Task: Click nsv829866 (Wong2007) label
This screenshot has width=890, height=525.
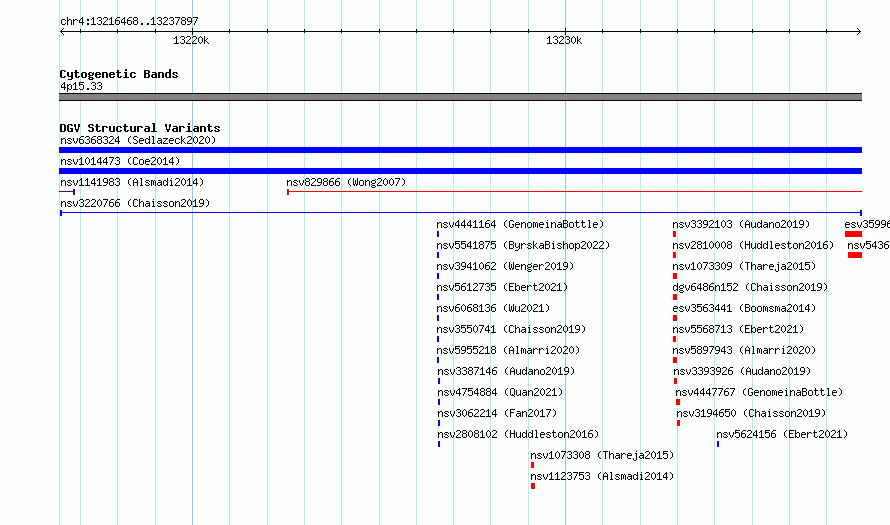Action: 346,182
